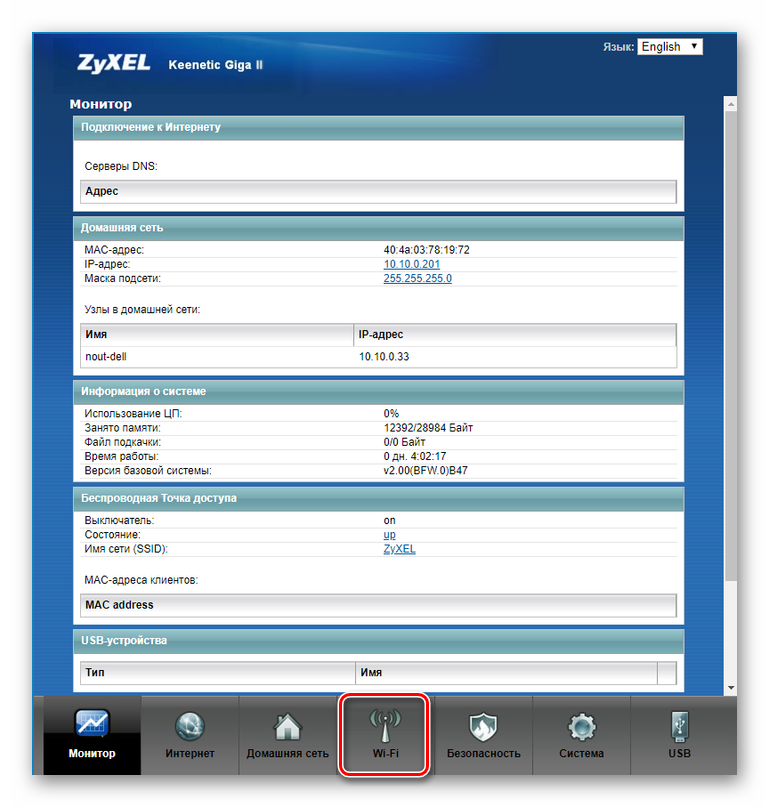Click the Информация о системе section header
Screen dimensions: 769x807
[378, 392]
